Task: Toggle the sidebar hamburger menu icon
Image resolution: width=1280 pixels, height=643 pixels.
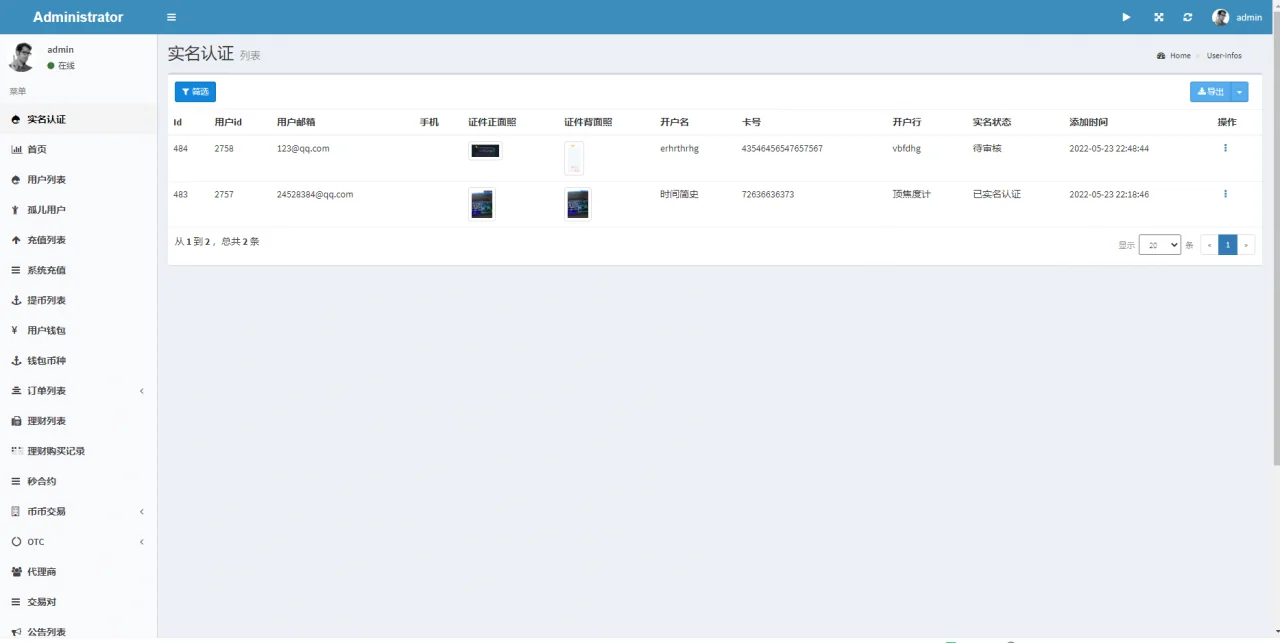Action: pos(171,17)
